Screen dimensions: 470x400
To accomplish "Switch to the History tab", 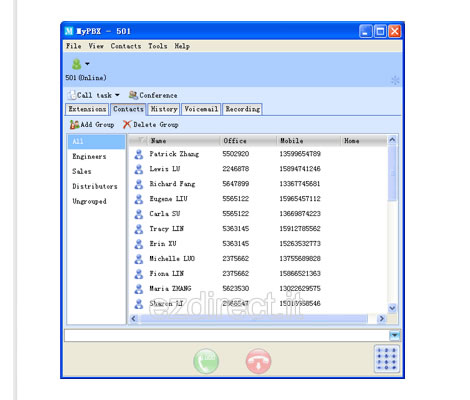I will point(164,109).
